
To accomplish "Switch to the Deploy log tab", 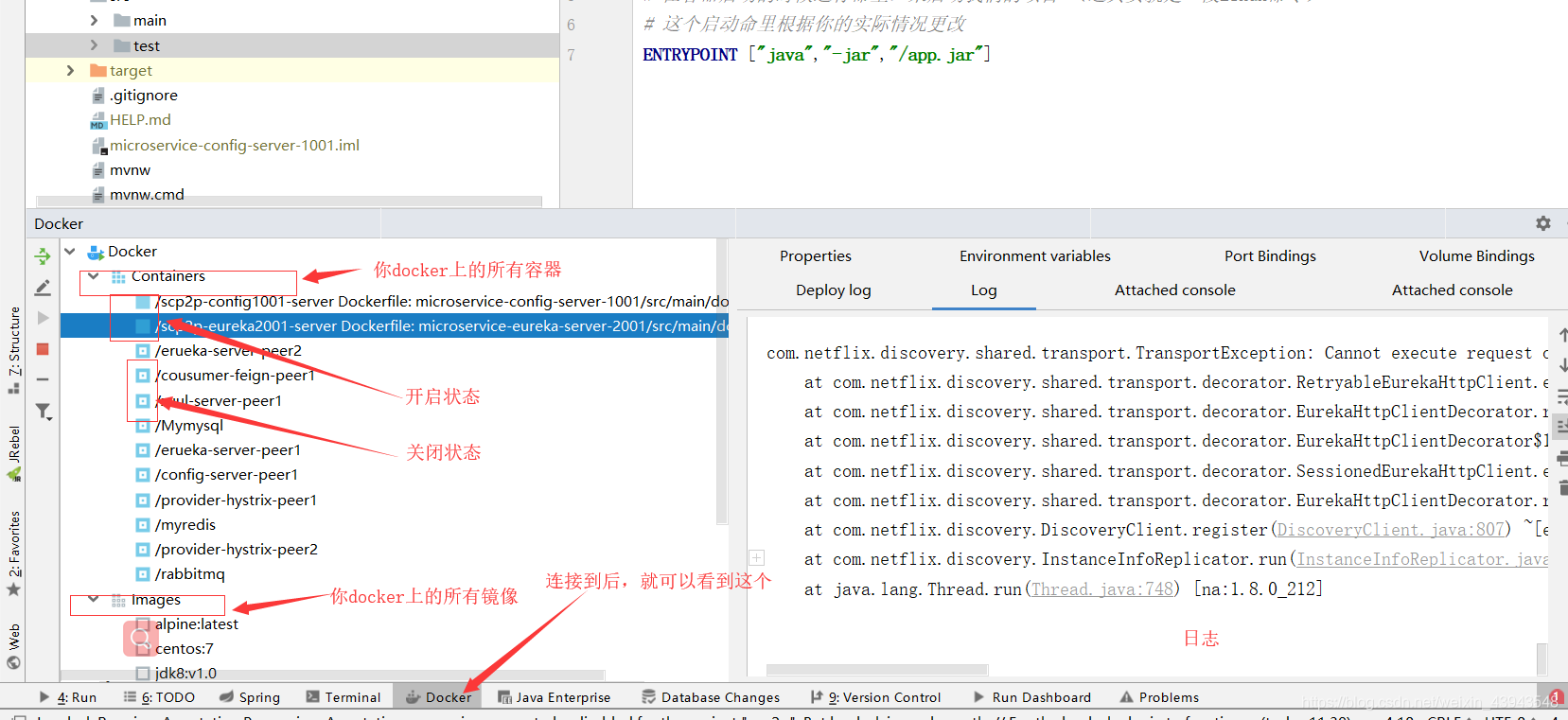I will click(x=834, y=290).
